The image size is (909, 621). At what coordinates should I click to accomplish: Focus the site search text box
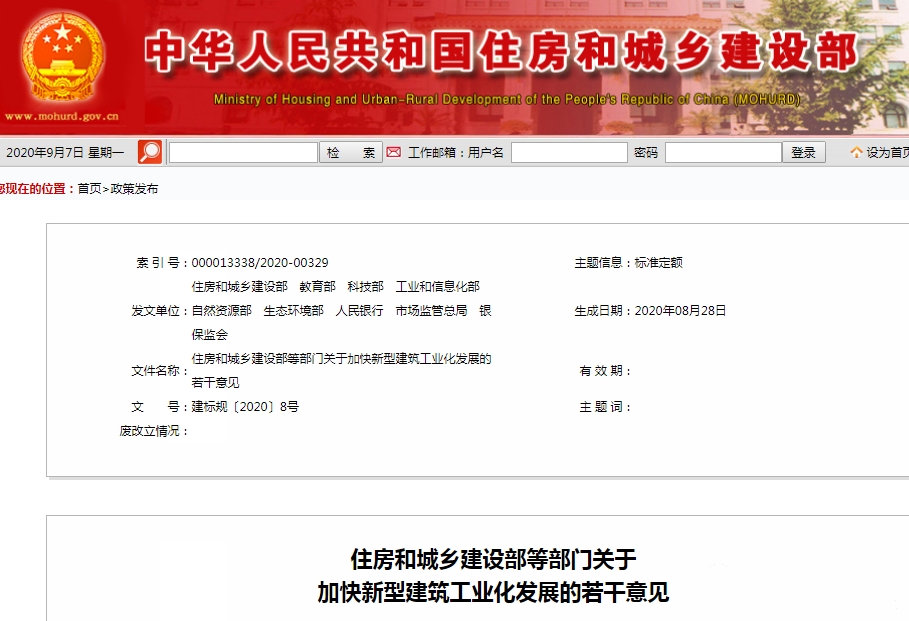click(x=243, y=153)
